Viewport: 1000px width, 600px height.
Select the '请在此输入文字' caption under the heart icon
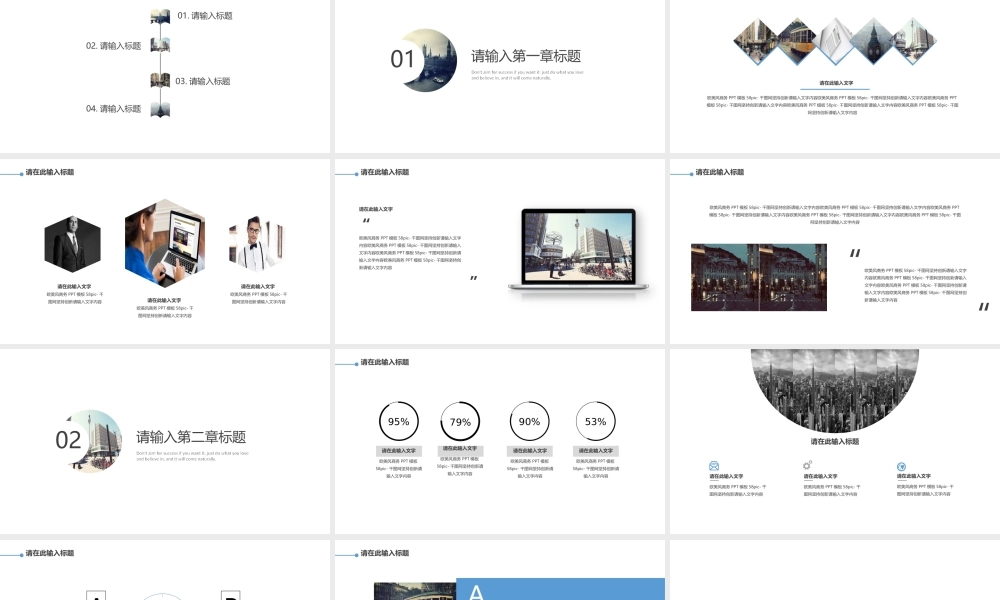click(x=914, y=476)
